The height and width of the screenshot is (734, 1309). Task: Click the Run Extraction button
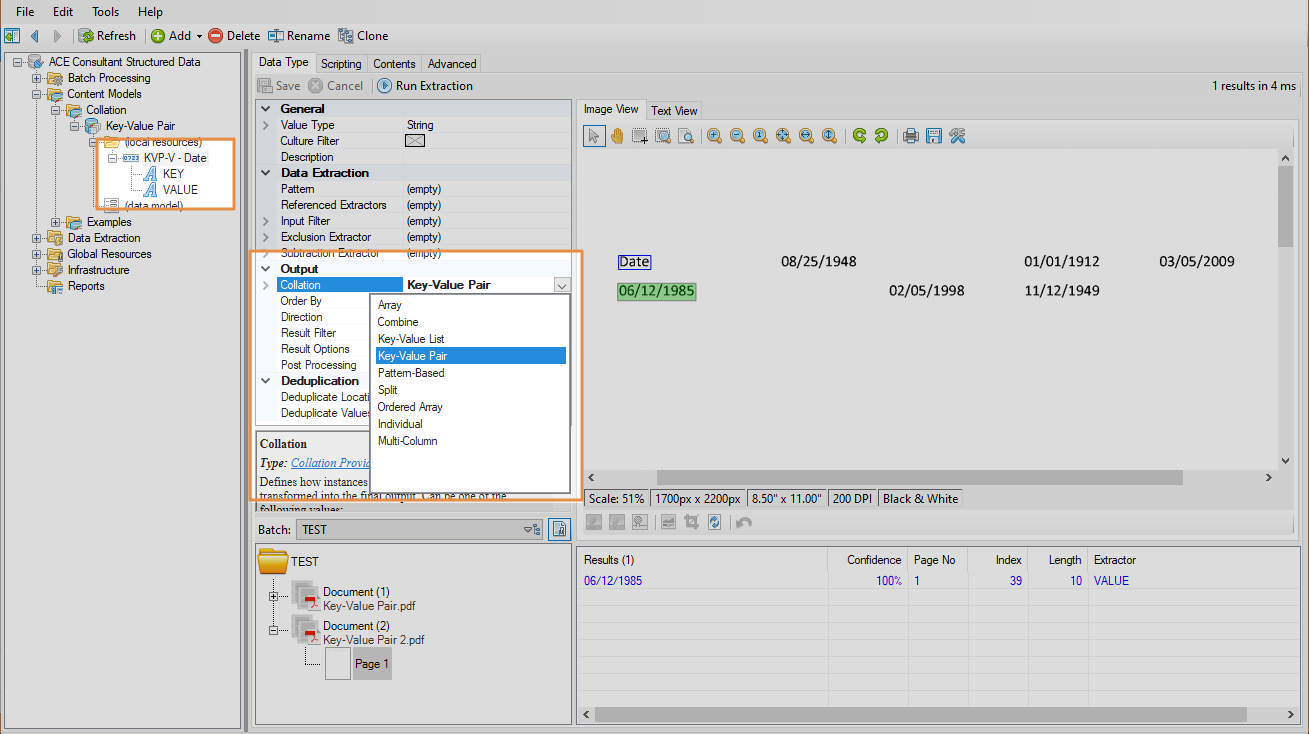pos(424,86)
